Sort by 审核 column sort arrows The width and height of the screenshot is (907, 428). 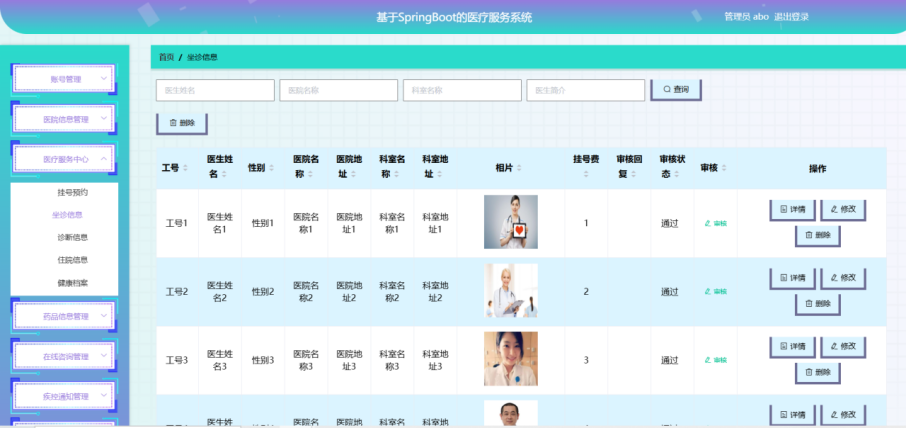click(724, 168)
